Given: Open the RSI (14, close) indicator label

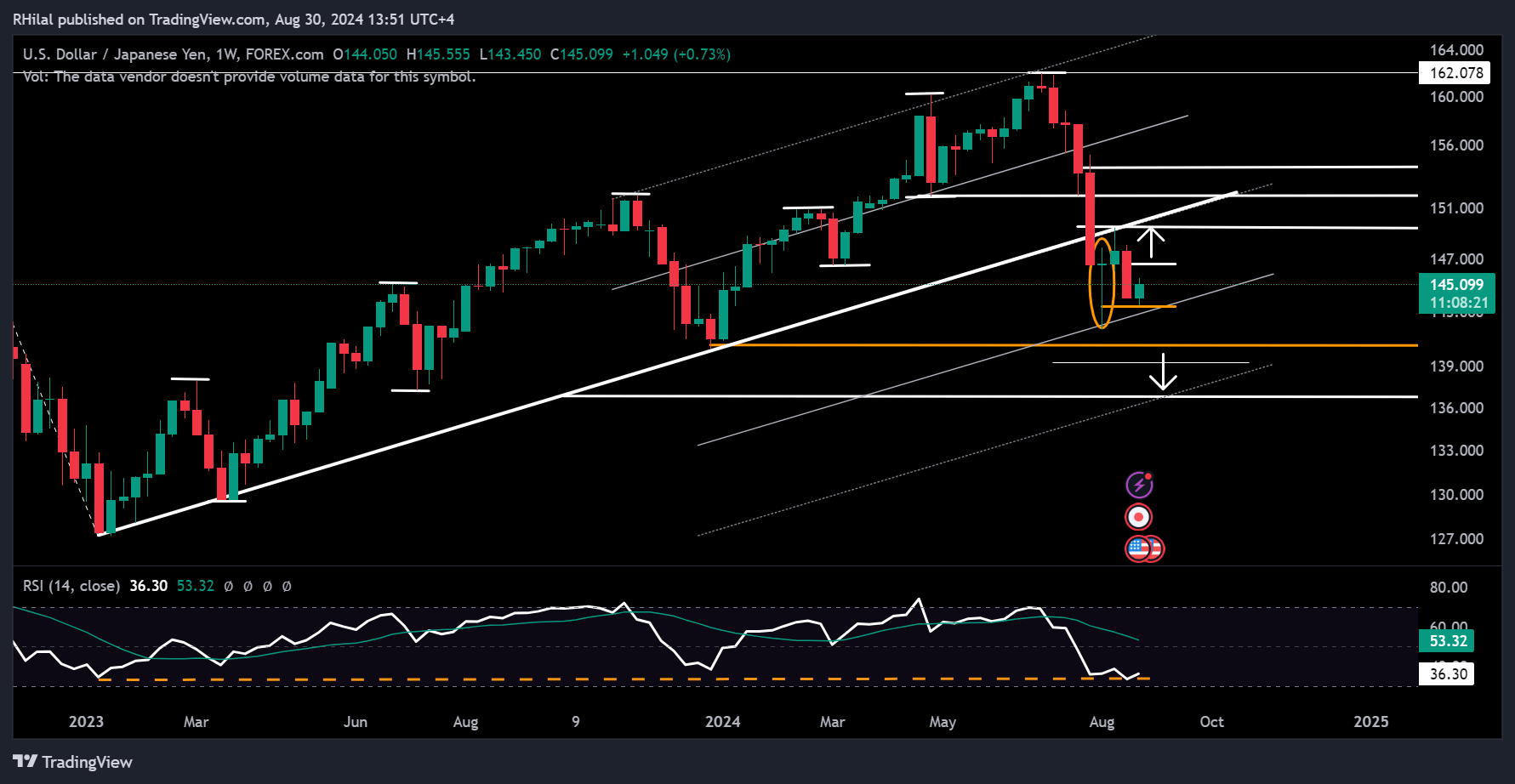Looking at the screenshot, I should coord(71,586).
